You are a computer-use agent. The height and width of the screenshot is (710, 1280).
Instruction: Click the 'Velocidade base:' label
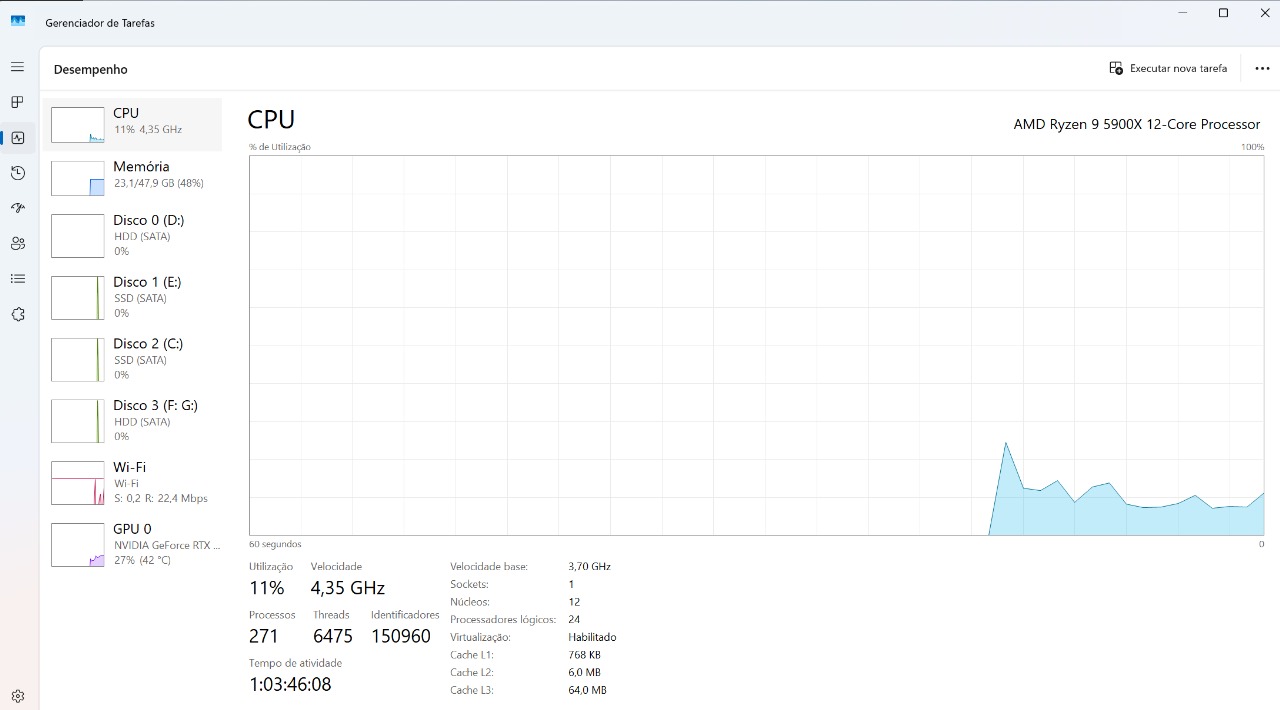pos(489,566)
